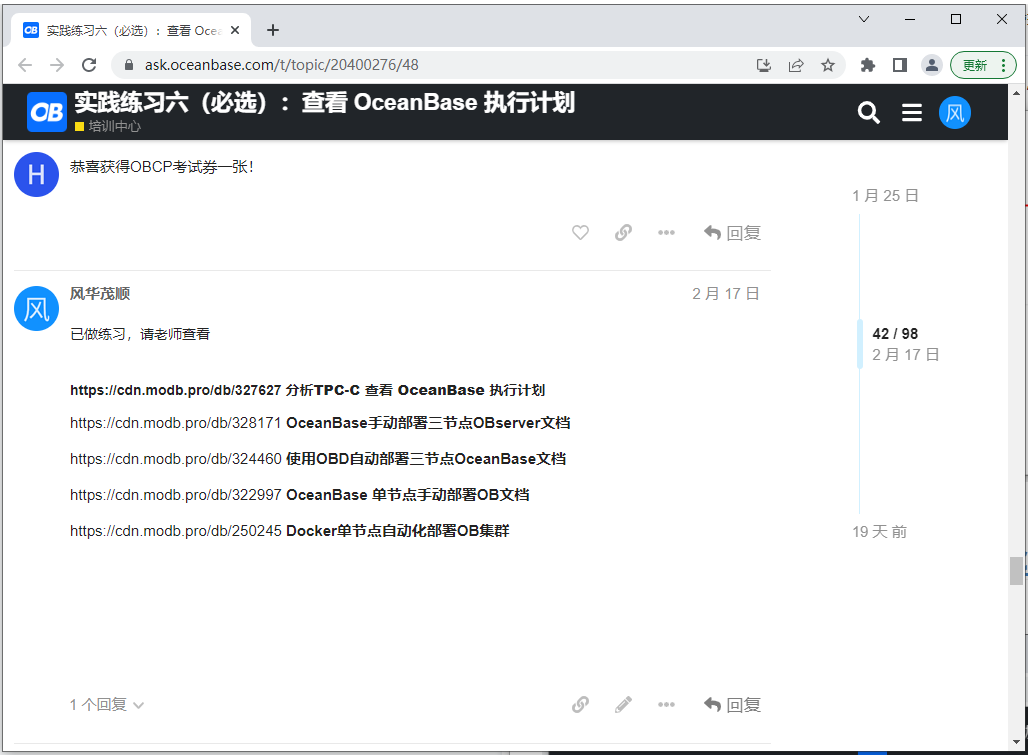Open link cdn.modb.pro/db/327627

[x=176, y=390]
